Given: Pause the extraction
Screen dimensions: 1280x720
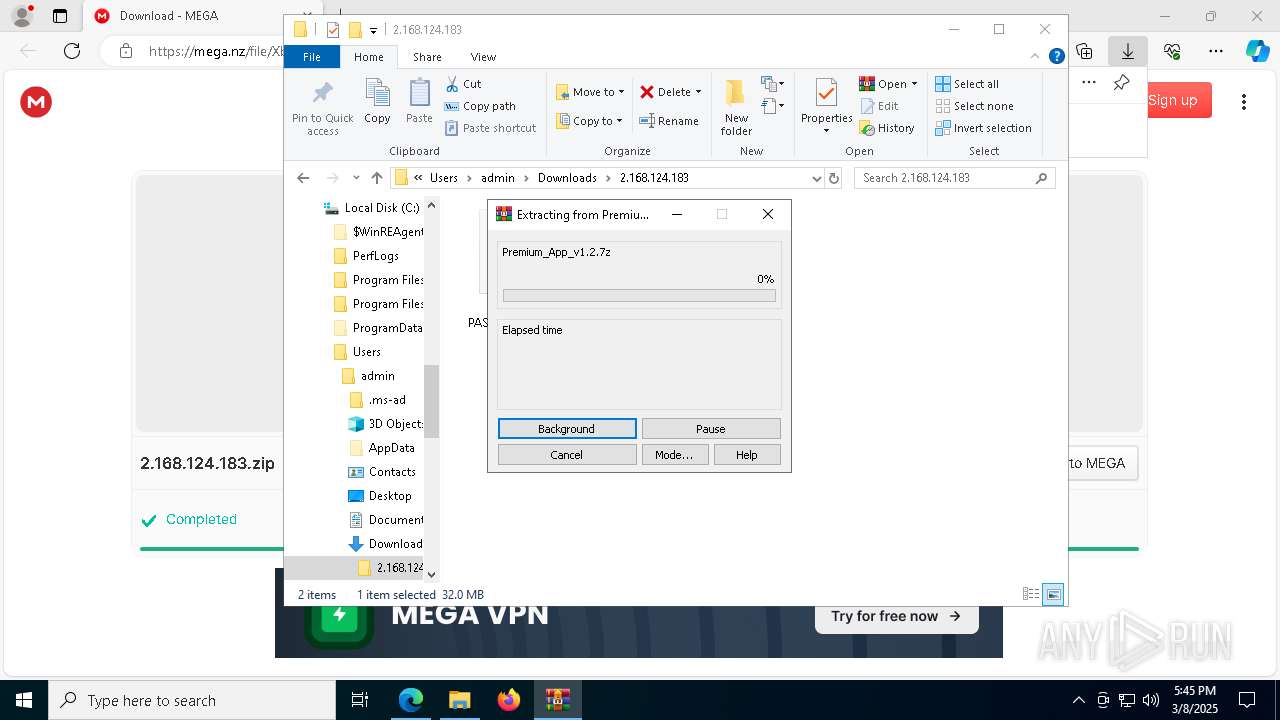Looking at the screenshot, I should click(x=711, y=429).
